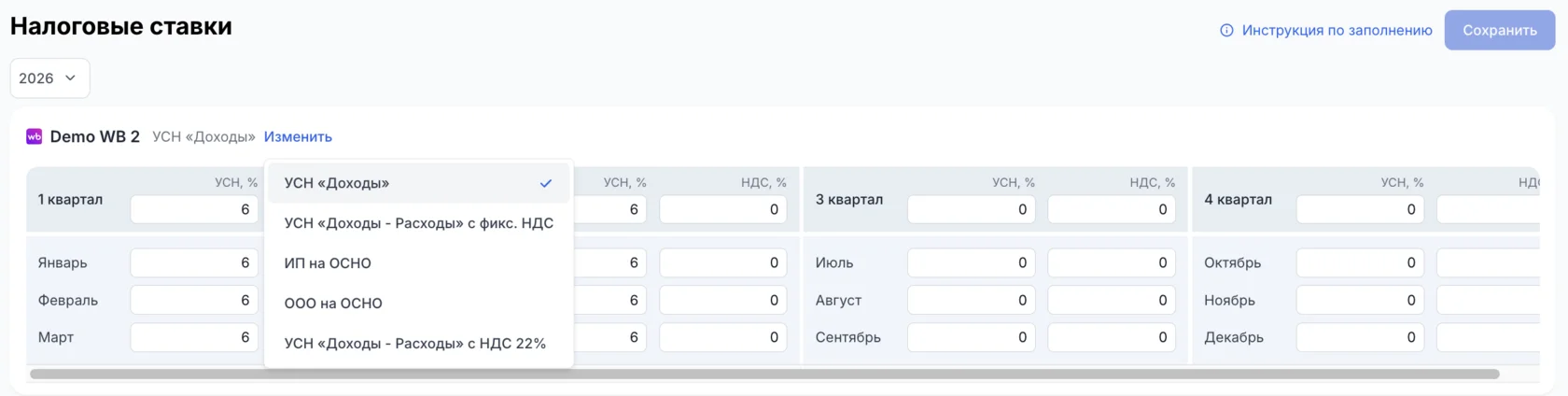
Task: Click the Август row label
Action: click(x=838, y=300)
